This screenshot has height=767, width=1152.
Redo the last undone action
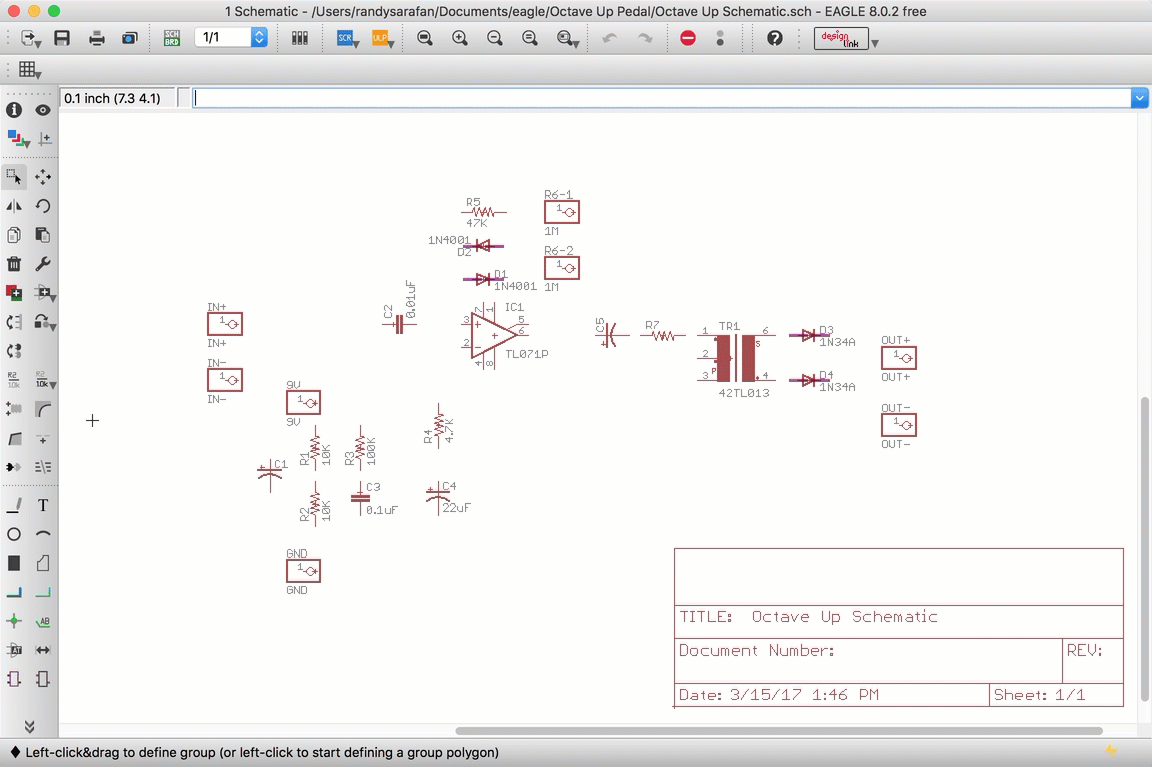(644, 38)
